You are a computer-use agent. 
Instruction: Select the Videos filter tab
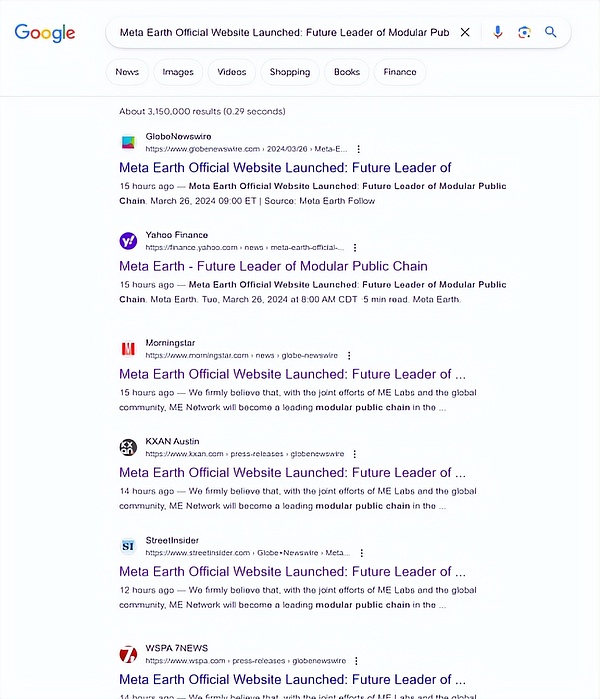click(232, 72)
